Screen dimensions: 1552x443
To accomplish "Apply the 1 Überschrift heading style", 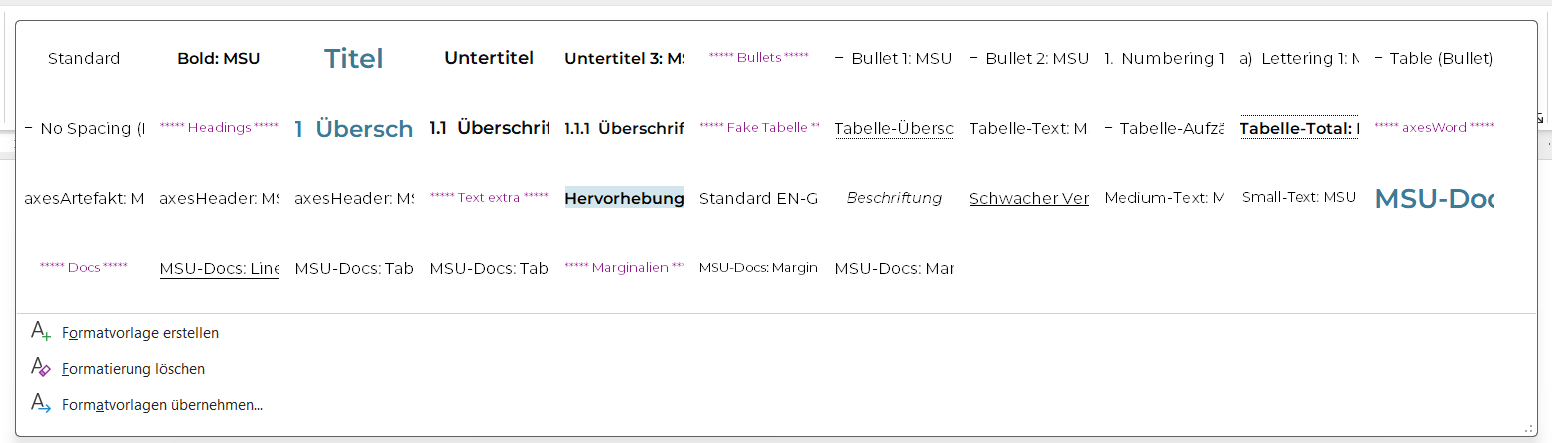I will pyautogui.click(x=354, y=128).
